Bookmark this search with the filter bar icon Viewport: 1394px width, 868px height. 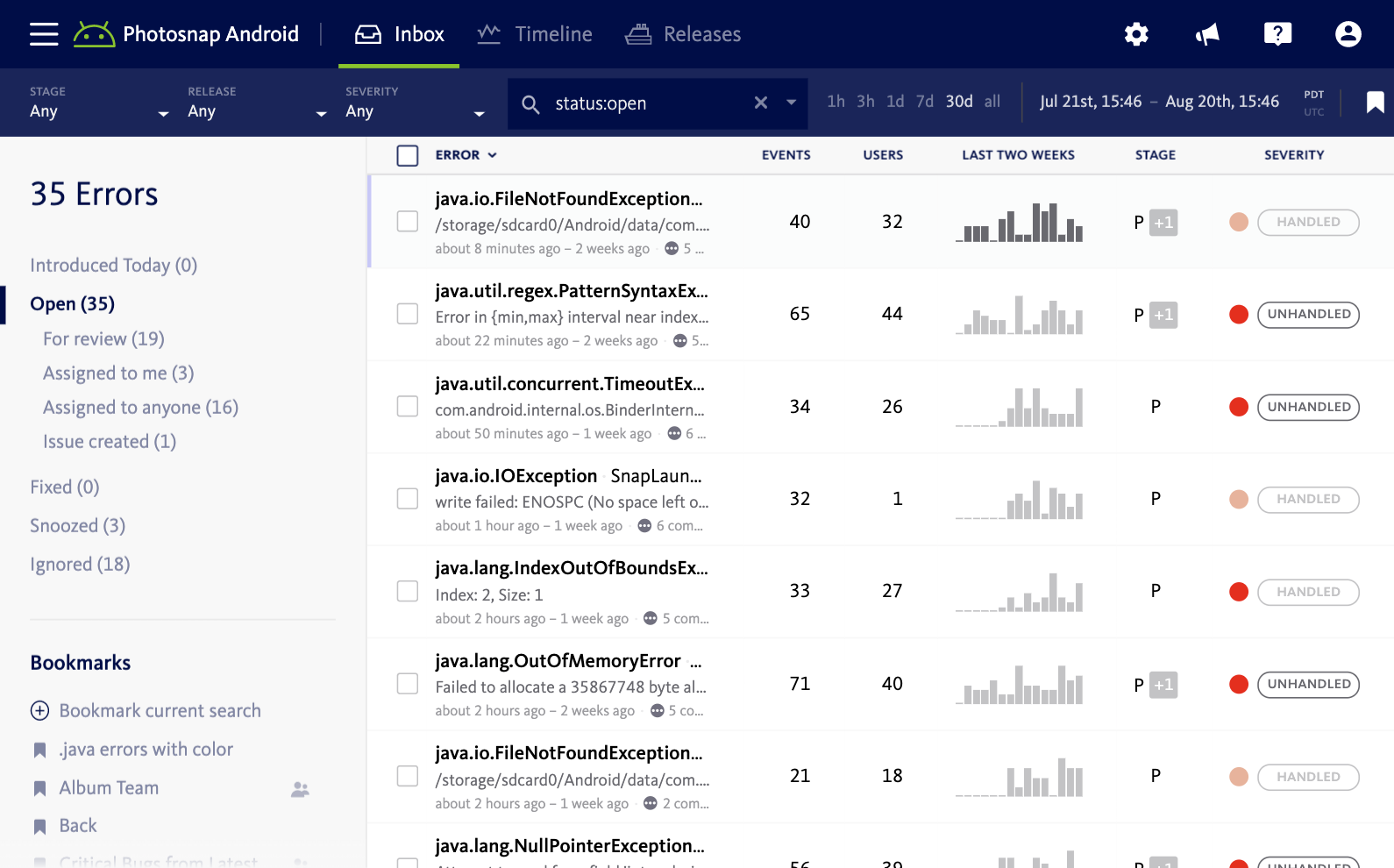click(1375, 103)
